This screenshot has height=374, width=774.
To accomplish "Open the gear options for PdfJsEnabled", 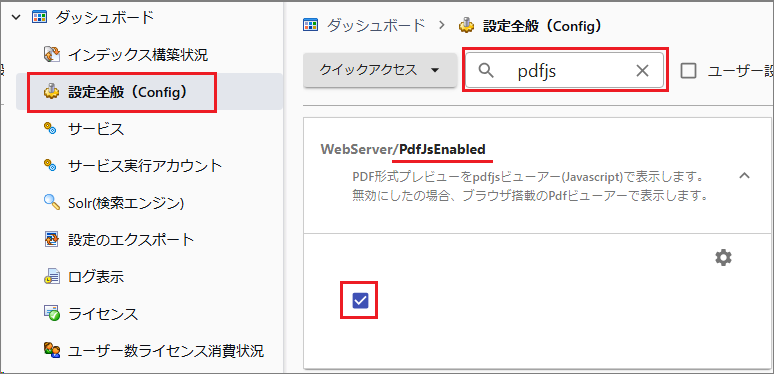I will (723, 257).
